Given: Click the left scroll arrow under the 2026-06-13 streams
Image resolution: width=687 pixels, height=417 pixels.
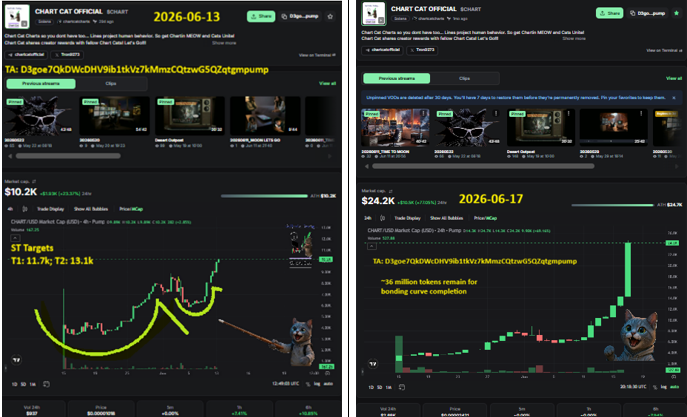Looking at the screenshot, I should coord(10,156).
